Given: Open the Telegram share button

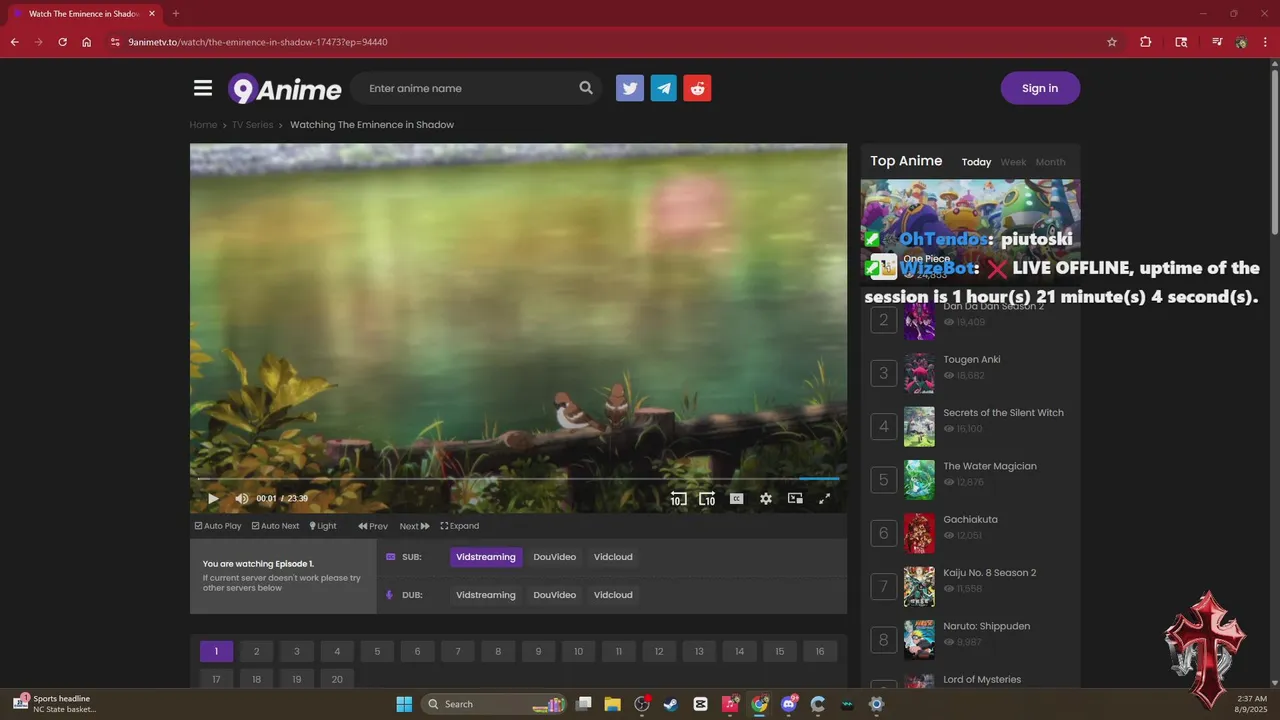Looking at the screenshot, I should pos(664,88).
